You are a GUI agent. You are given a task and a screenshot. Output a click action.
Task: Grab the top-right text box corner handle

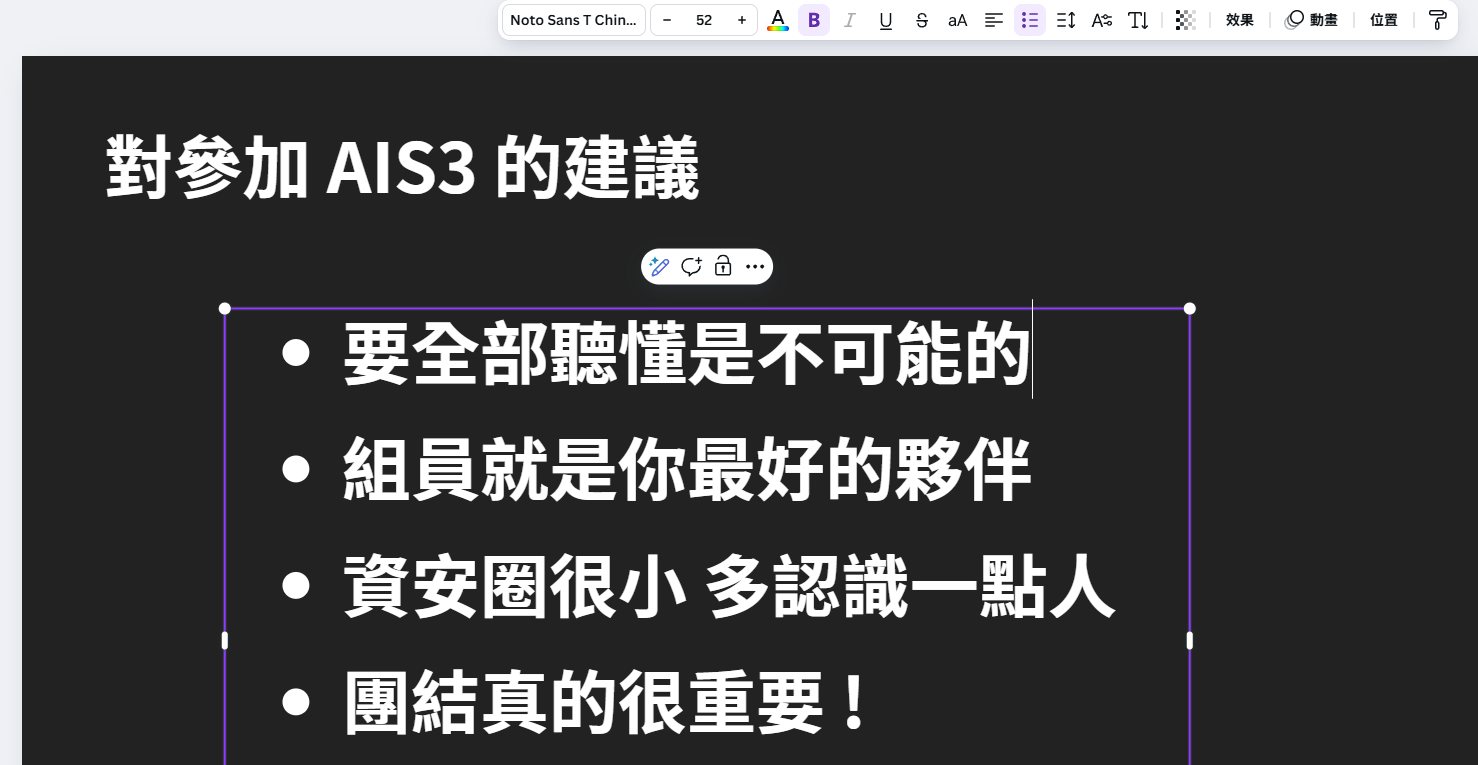click(1189, 308)
